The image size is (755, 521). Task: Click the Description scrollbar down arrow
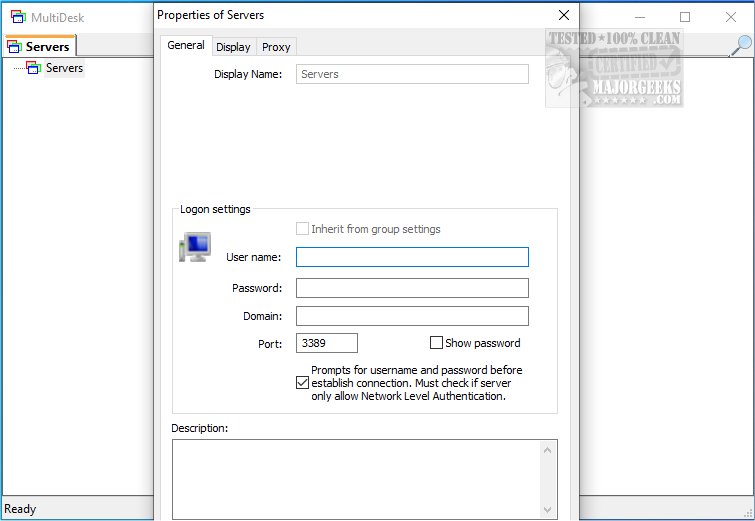[x=547, y=509]
